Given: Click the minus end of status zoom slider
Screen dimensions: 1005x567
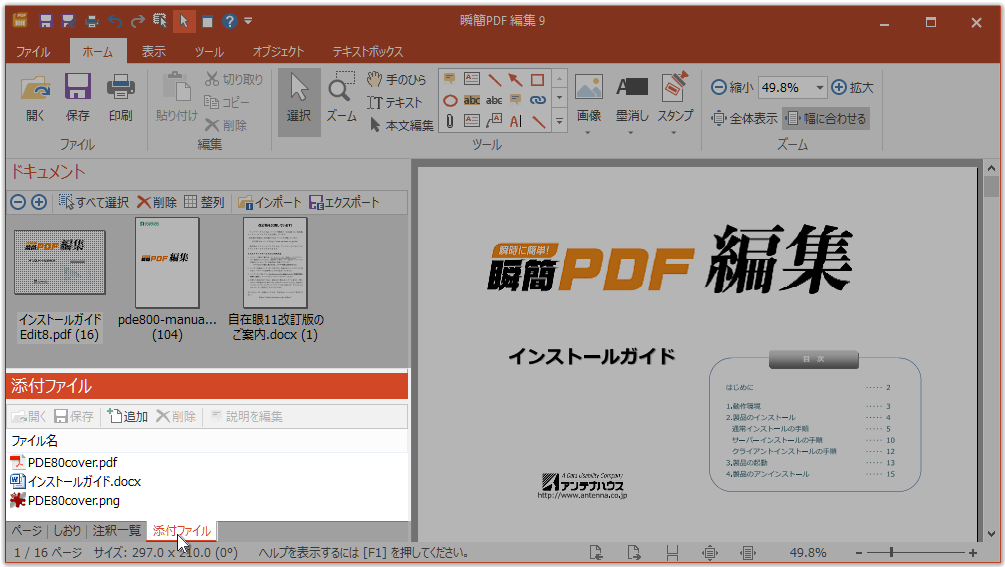Looking at the screenshot, I should click(x=859, y=552).
